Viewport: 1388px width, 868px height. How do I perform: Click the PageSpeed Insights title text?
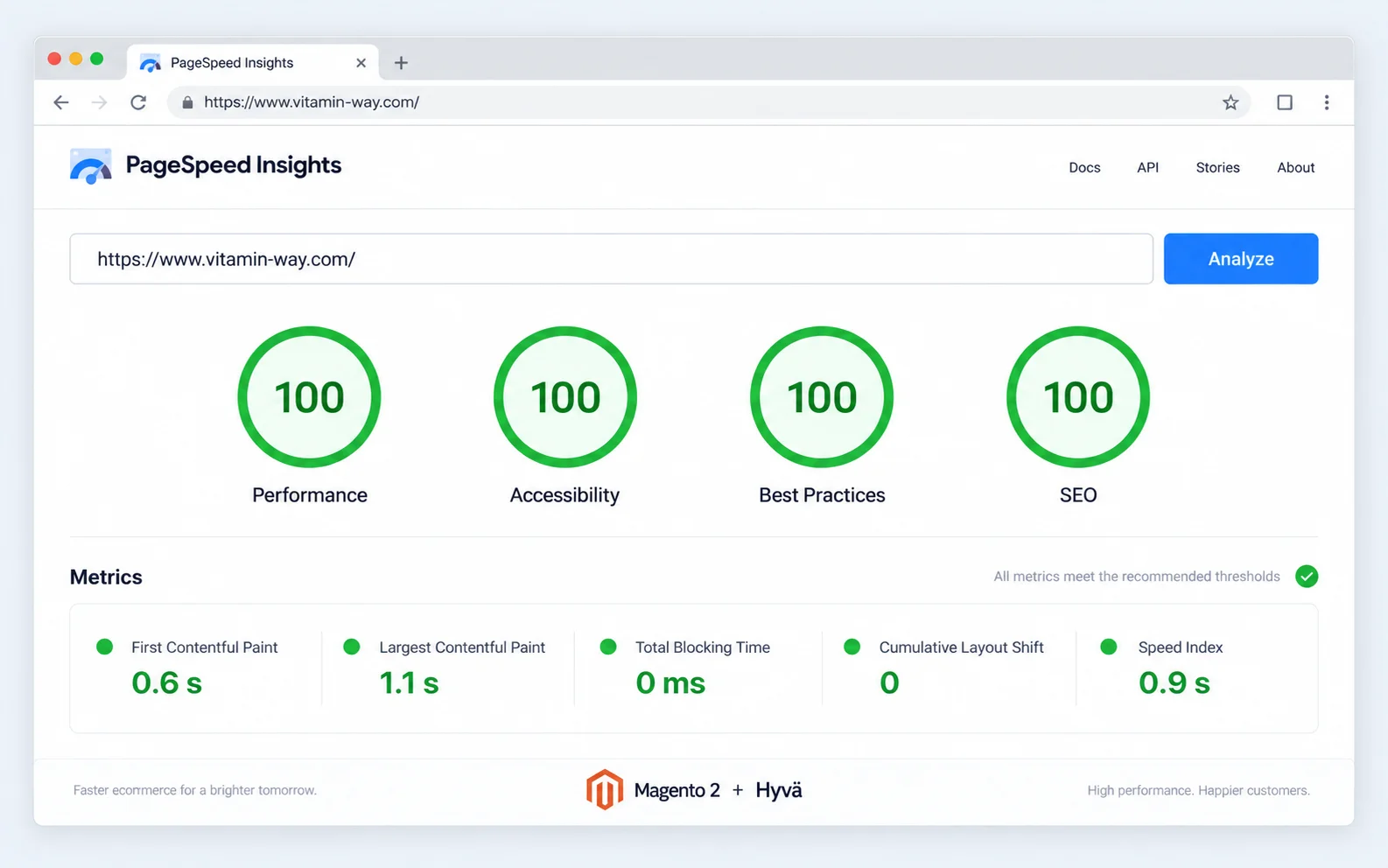[x=234, y=165]
